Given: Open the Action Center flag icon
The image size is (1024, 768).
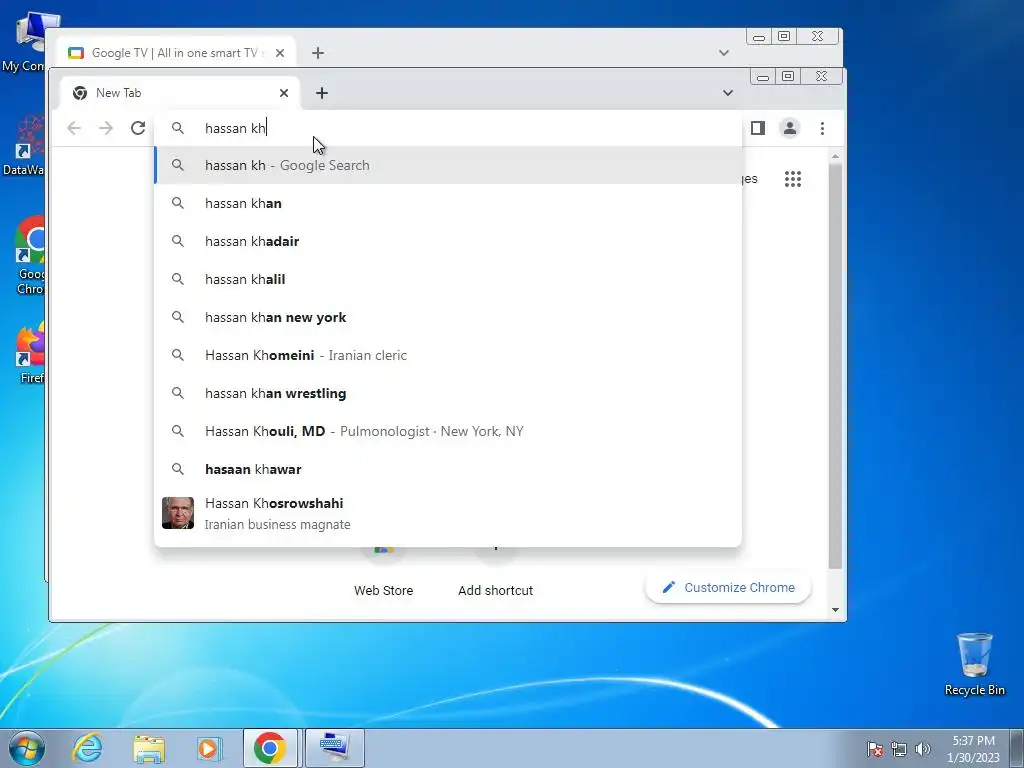Looking at the screenshot, I should pyautogui.click(x=875, y=749).
